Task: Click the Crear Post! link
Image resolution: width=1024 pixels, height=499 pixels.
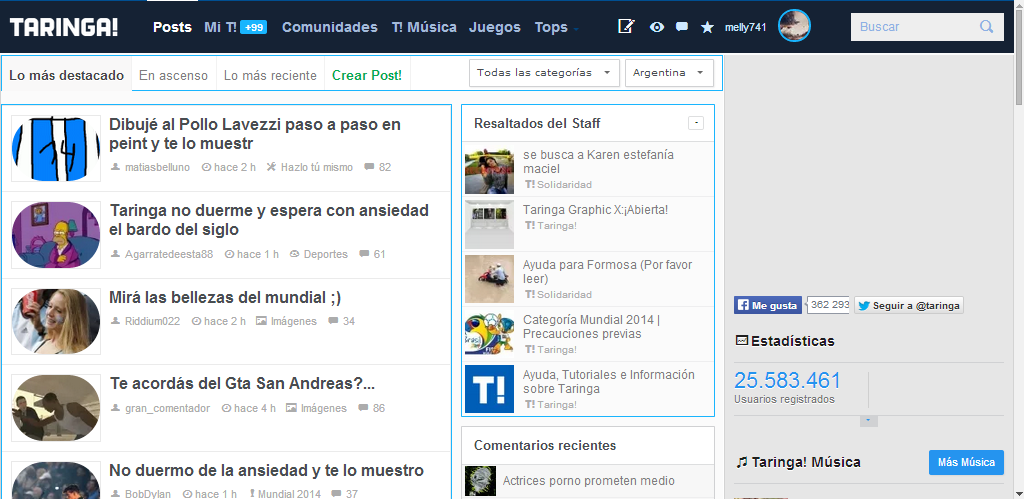Action: [x=367, y=75]
